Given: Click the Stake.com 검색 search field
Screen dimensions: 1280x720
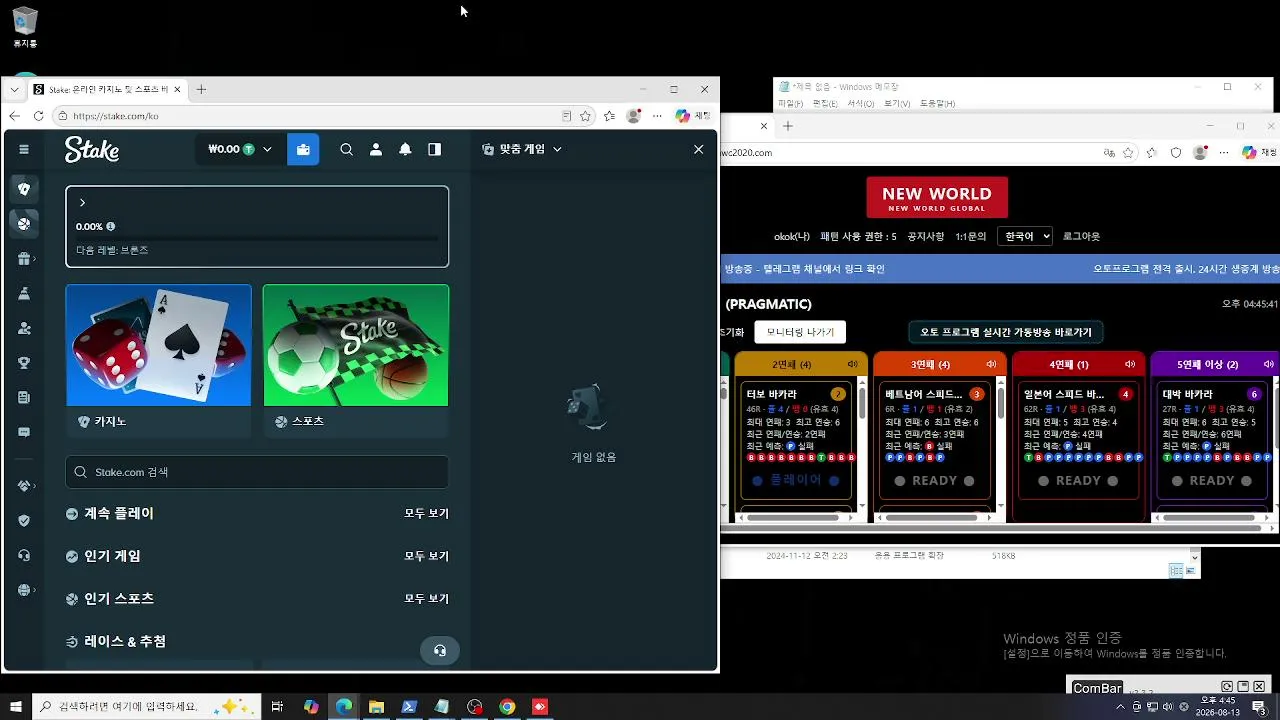Looking at the screenshot, I should click(257, 472).
